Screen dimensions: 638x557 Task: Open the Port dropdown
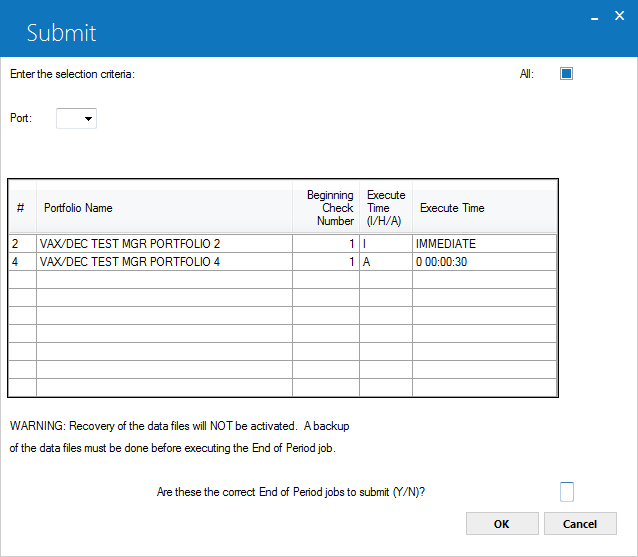pyautogui.click(x=76, y=118)
